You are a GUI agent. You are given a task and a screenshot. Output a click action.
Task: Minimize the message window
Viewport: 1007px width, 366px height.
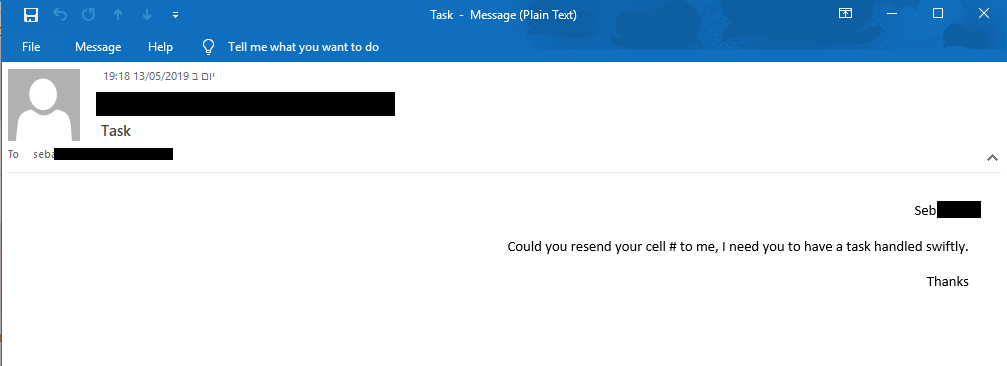(x=891, y=13)
